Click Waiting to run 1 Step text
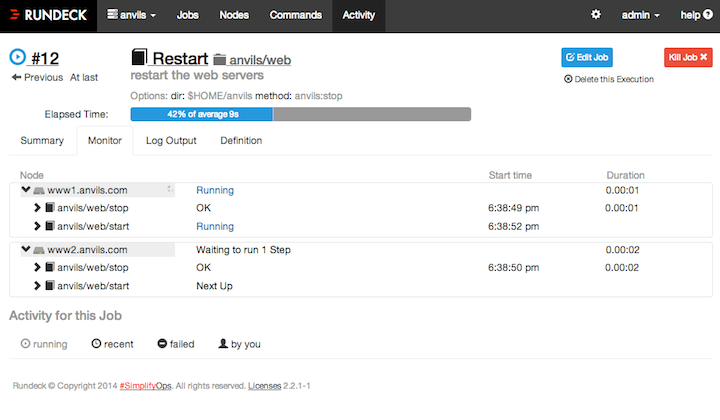The image size is (720, 420). coord(243,250)
